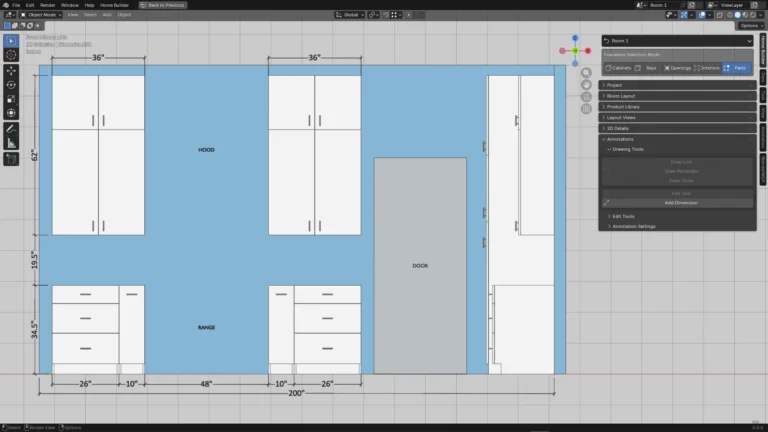768x432 pixels.
Task: Select the Move tool in left toolbar
Action: [11, 71]
